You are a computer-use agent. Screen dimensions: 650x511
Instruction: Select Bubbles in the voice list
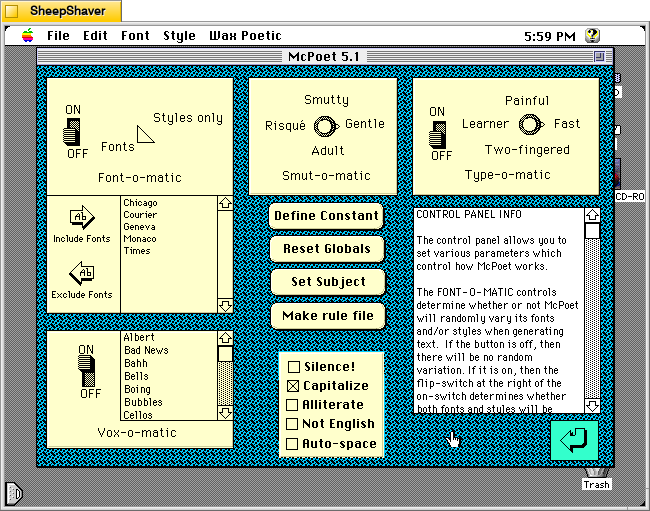[169, 402]
